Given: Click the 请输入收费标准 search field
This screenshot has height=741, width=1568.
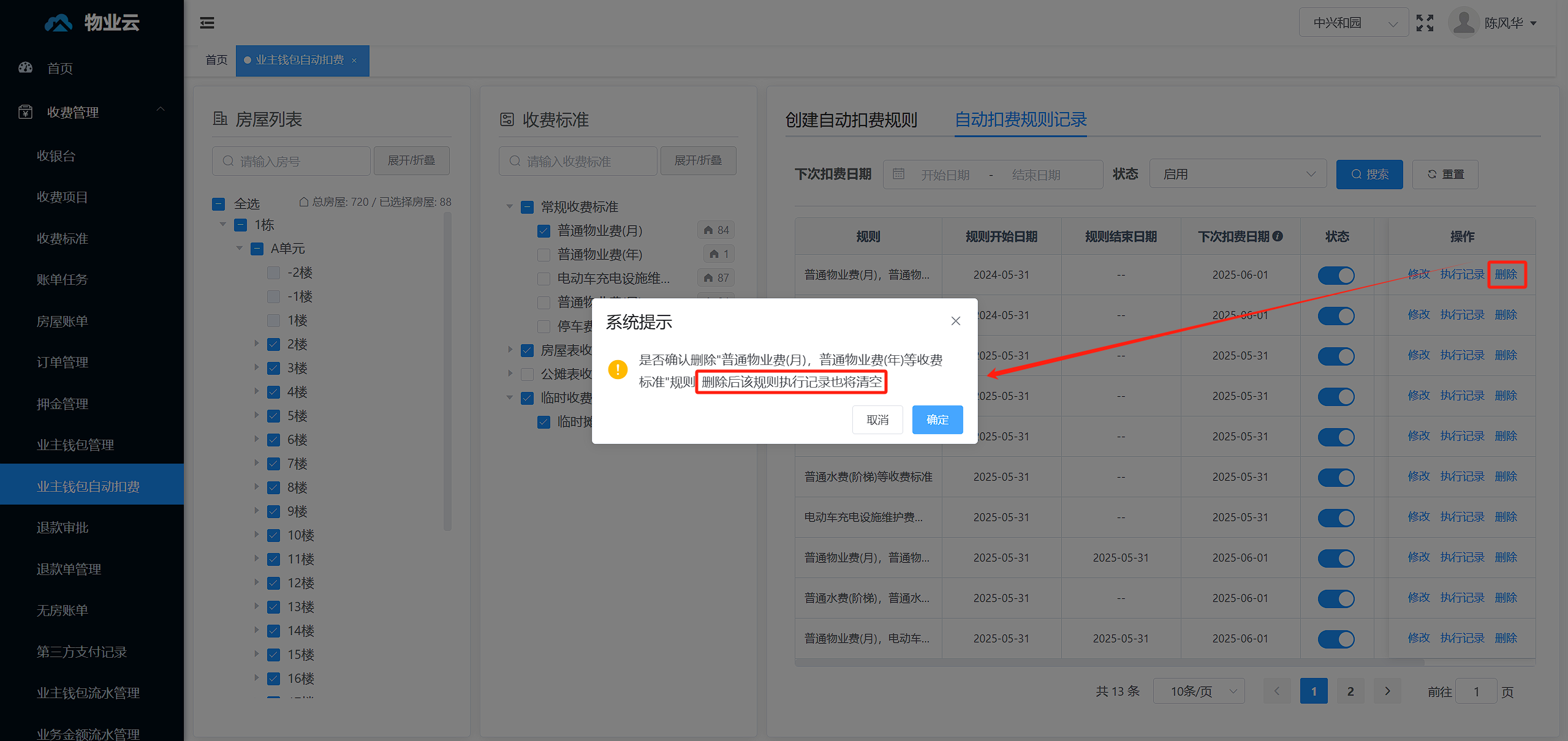Looking at the screenshot, I should [578, 161].
